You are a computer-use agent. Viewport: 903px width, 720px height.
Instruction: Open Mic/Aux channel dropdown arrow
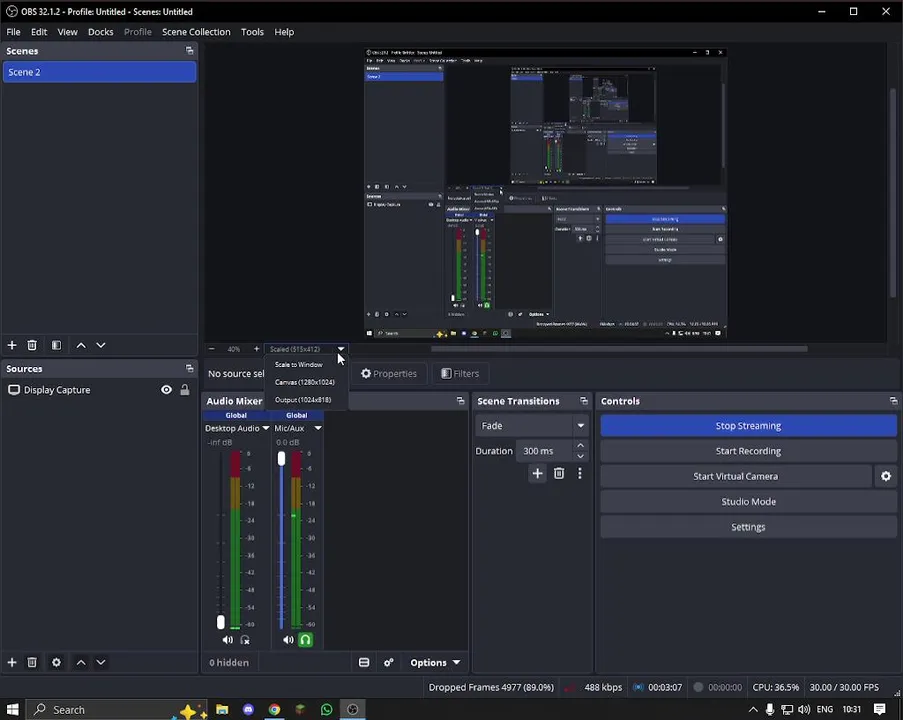pyautogui.click(x=318, y=429)
